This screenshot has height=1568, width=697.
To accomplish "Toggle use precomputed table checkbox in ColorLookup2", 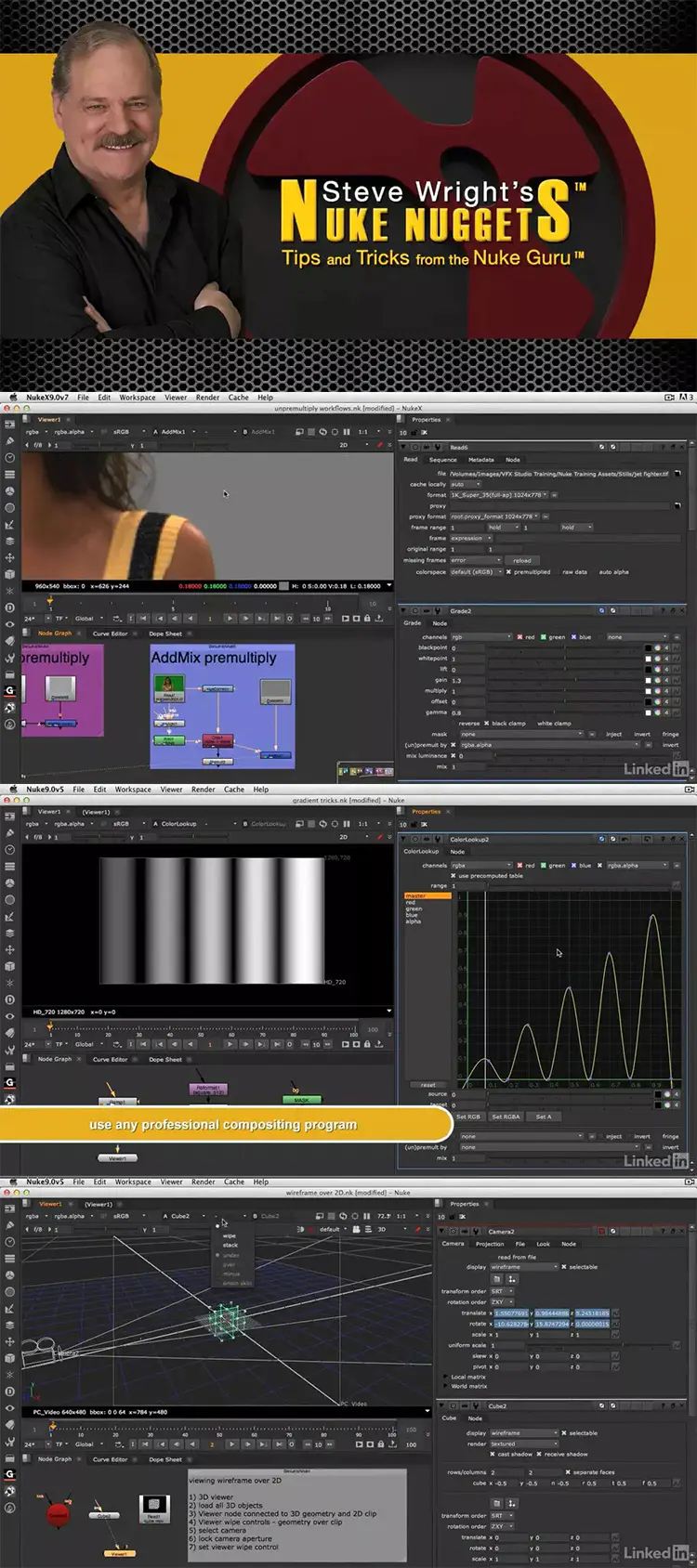I will 454,876.
